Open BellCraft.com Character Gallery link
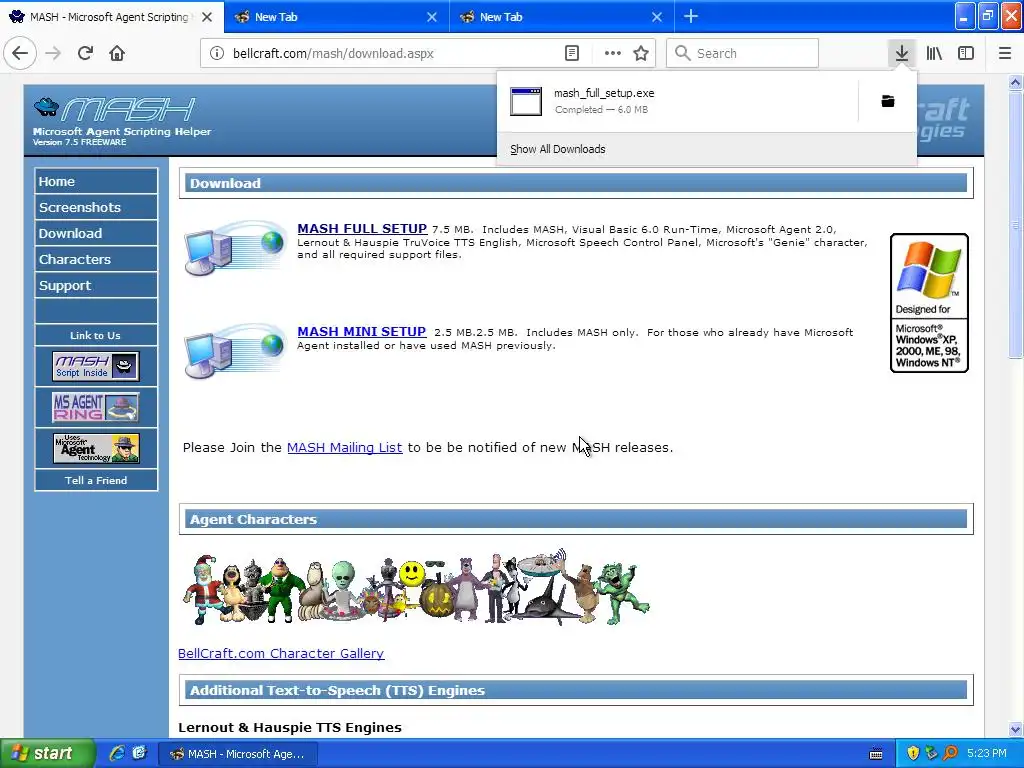Viewport: 1024px width, 768px height. point(281,653)
